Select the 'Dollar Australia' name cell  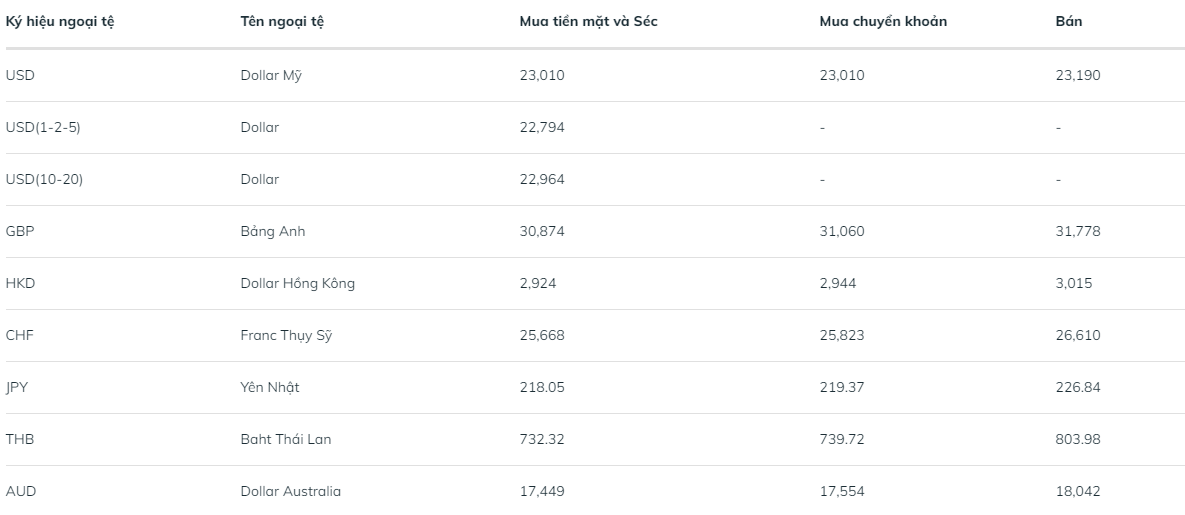(290, 491)
